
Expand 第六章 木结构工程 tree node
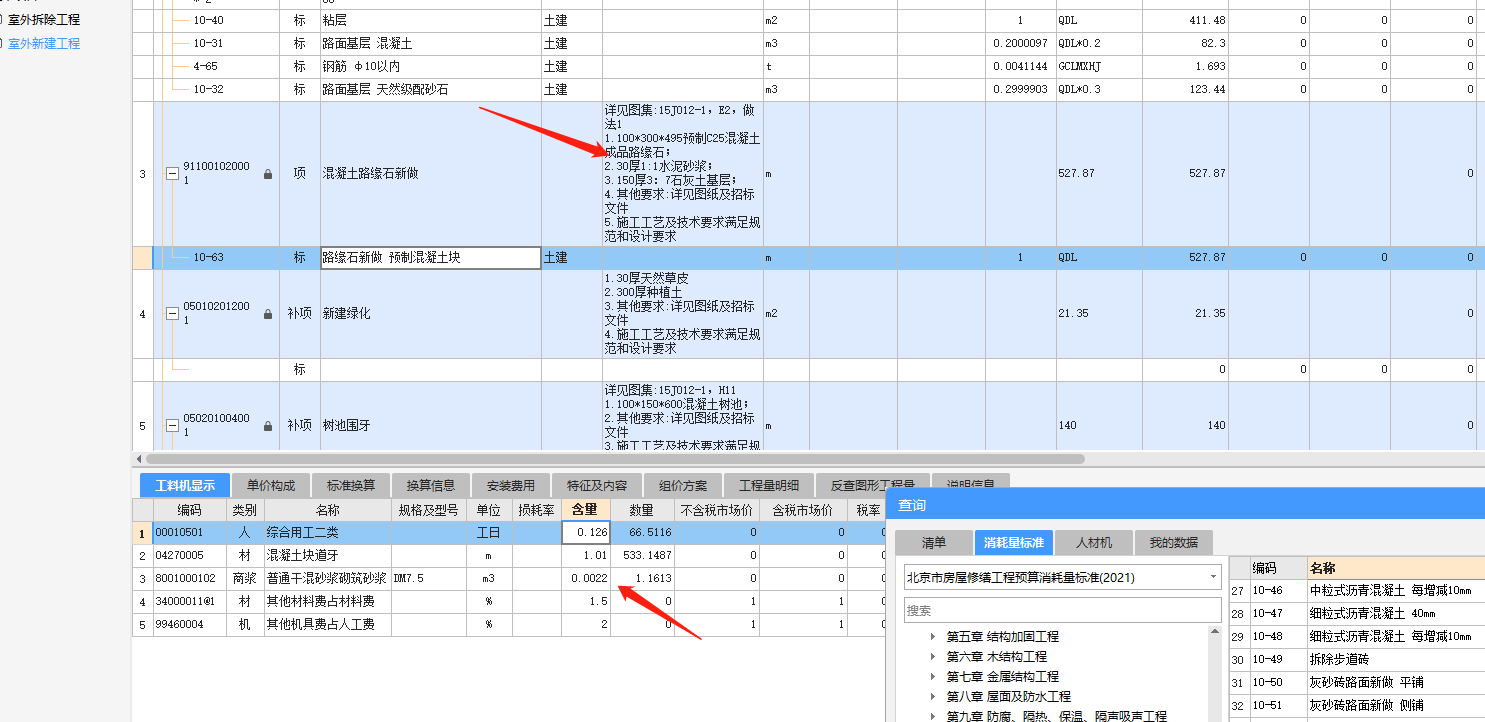click(x=933, y=657)
